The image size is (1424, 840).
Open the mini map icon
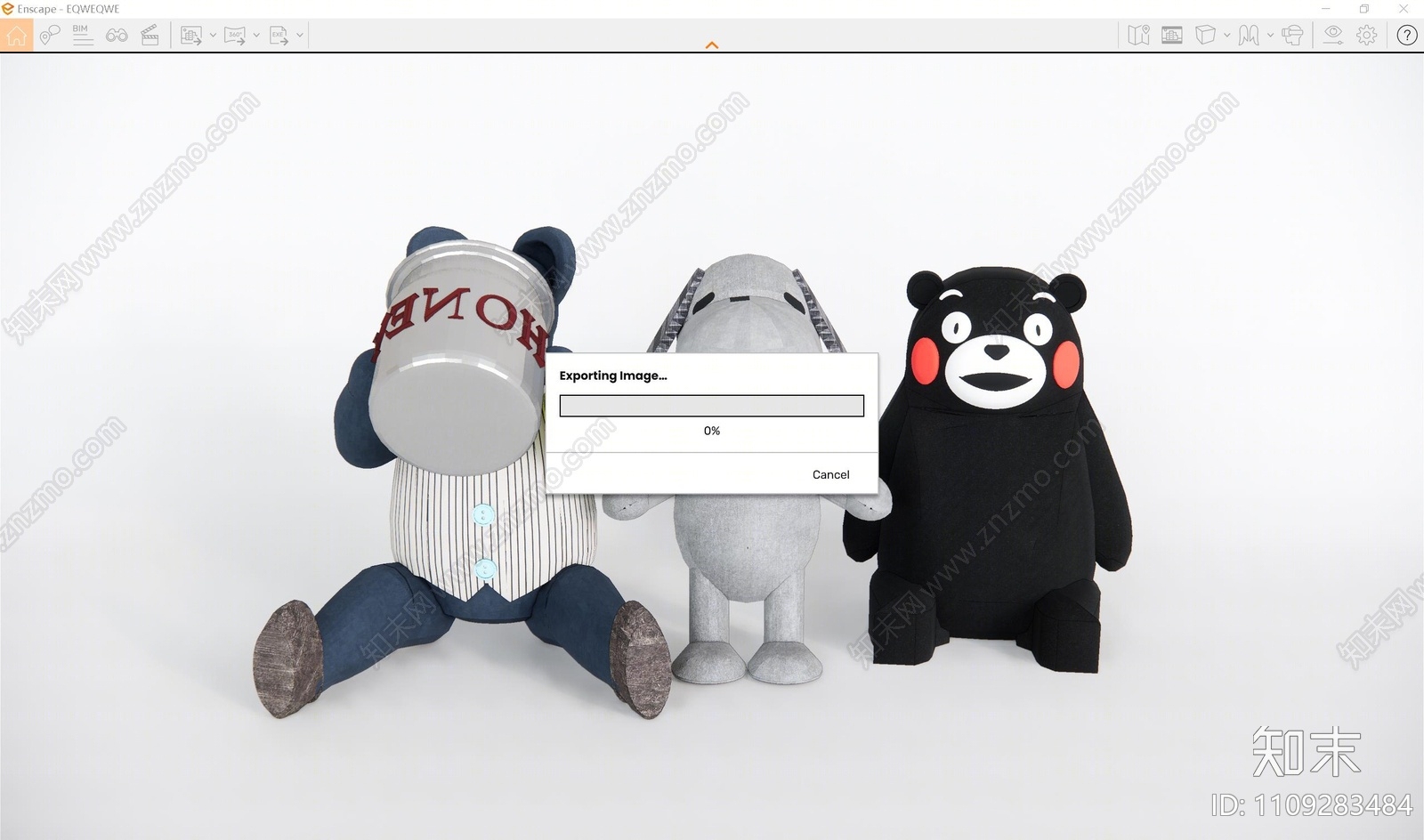(1138, 36)
